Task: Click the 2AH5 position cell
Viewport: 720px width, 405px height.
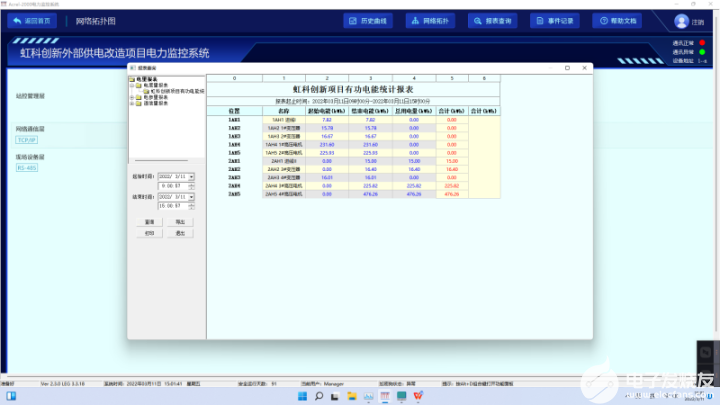Action: (x=234, y=194)
